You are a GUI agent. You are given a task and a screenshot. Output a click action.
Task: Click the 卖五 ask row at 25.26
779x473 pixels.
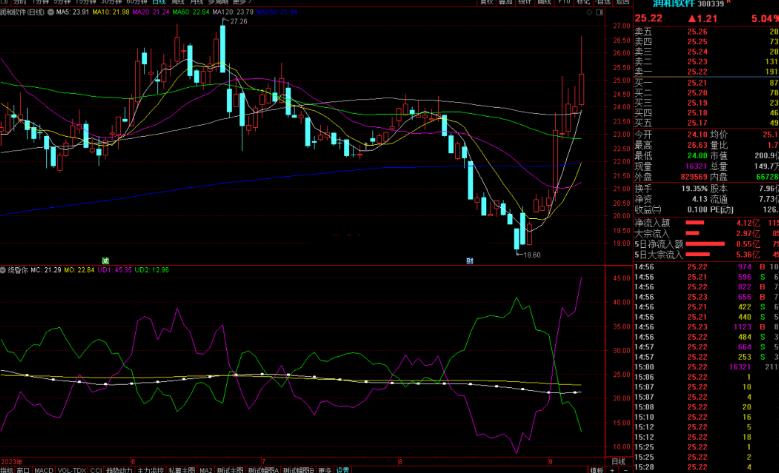click(706, 32)
